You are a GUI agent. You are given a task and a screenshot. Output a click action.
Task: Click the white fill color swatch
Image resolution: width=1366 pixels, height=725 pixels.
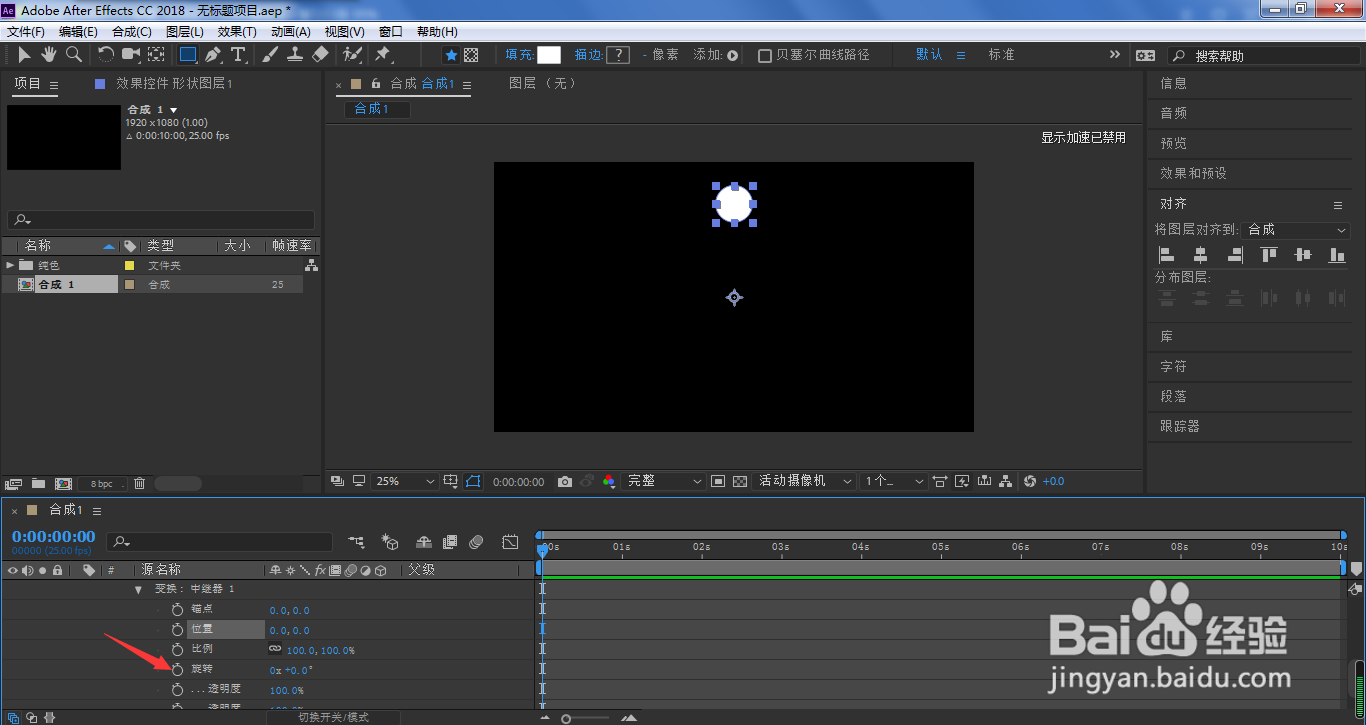click(x=549, y=55)
